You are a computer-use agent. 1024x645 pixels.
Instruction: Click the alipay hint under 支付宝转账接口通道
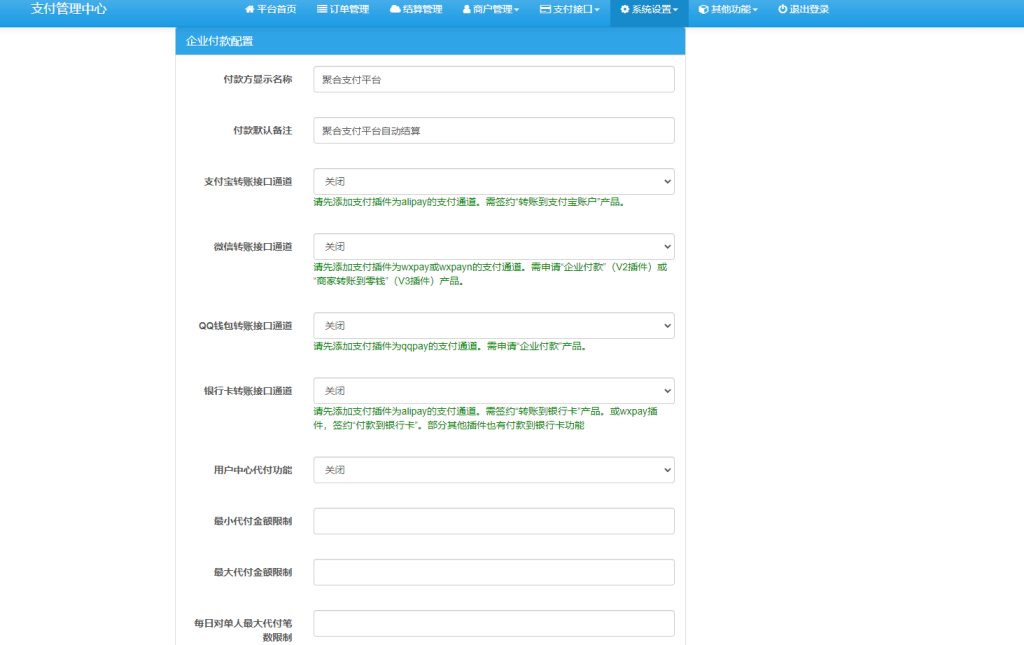click(x=470, y=202)
